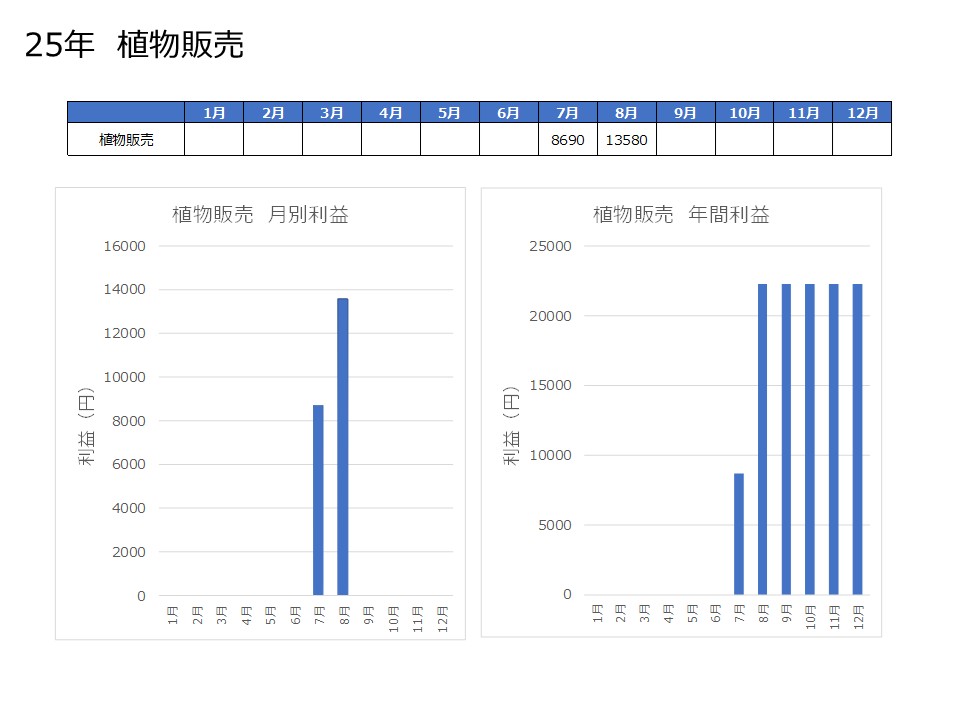Click the 5月 table header cell
This screenshot has height=720, width=960.
tap(449, 113)
